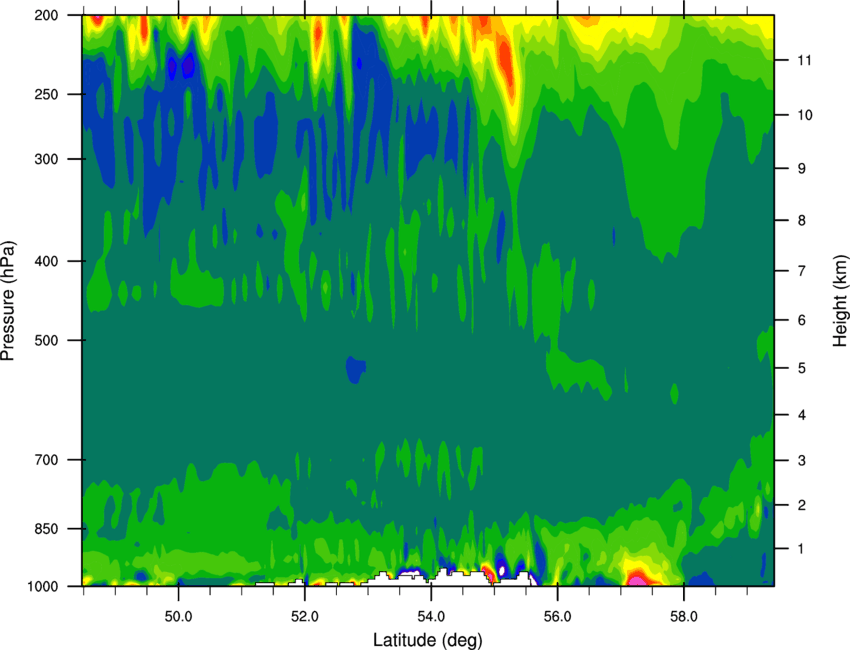Viewport: 850px width, 650px height.
Task: Pick the 2 km height label
Action: tap(801, 505)
